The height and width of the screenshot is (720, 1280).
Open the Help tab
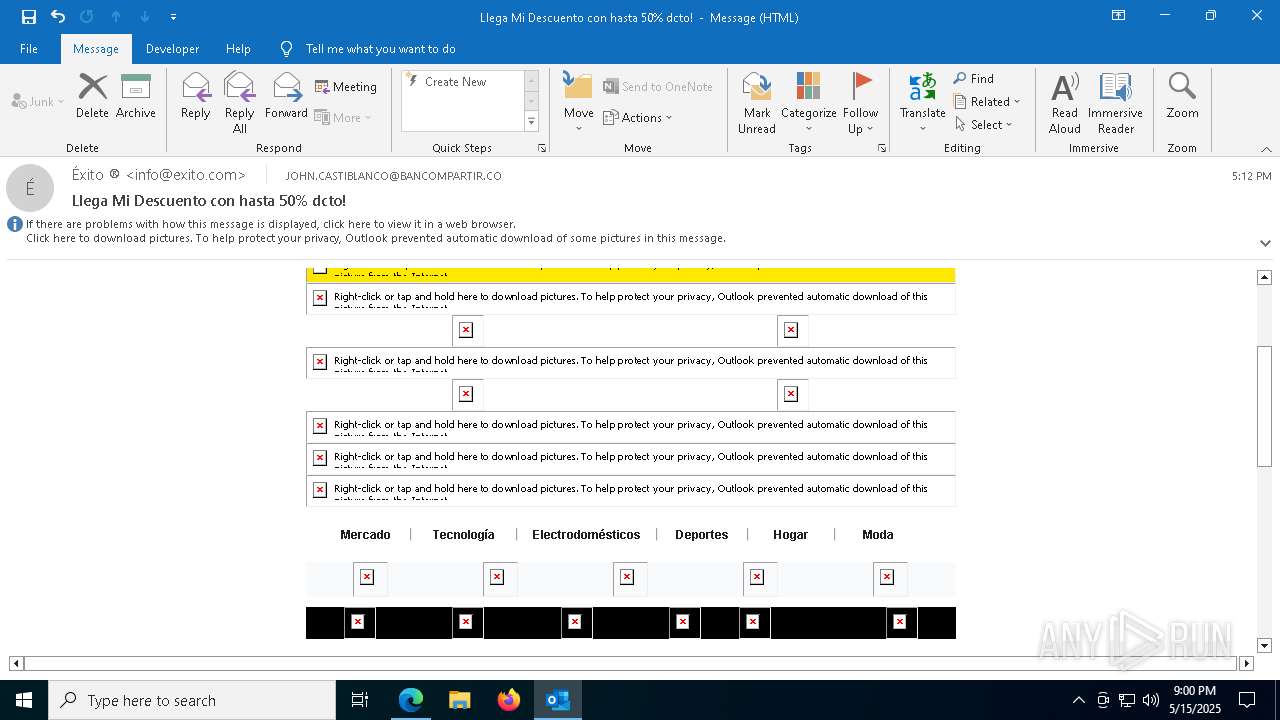point(238,49)
